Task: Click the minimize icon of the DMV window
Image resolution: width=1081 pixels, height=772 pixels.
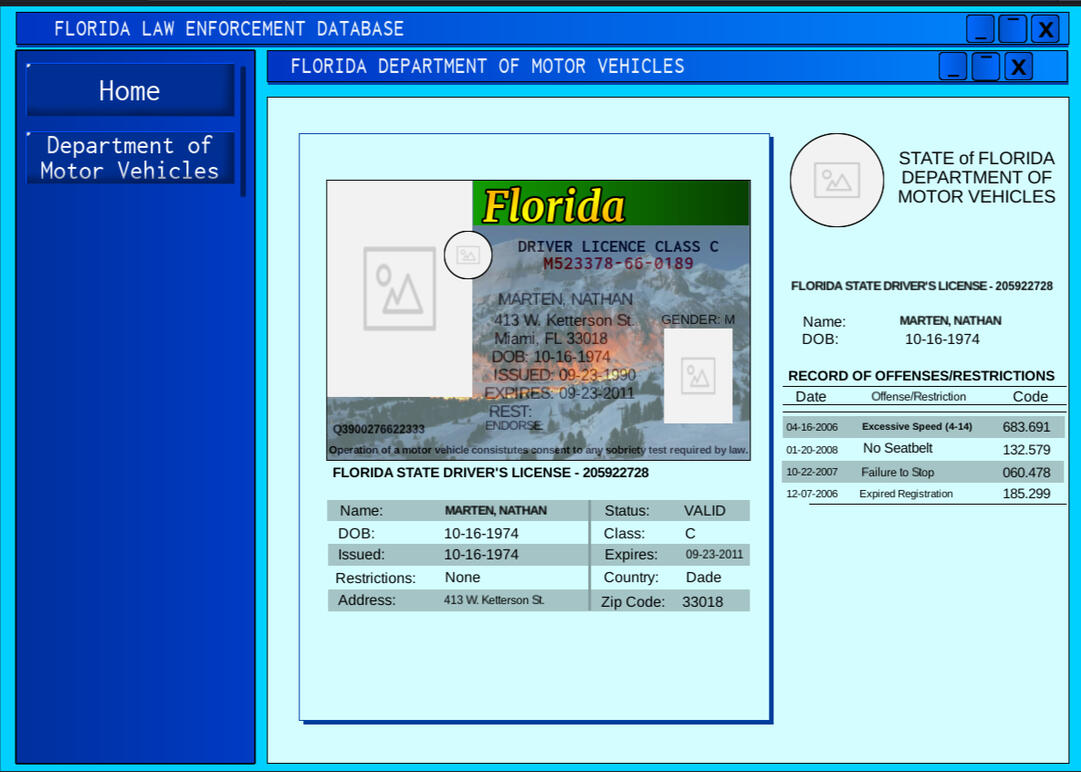Action: 951,66
